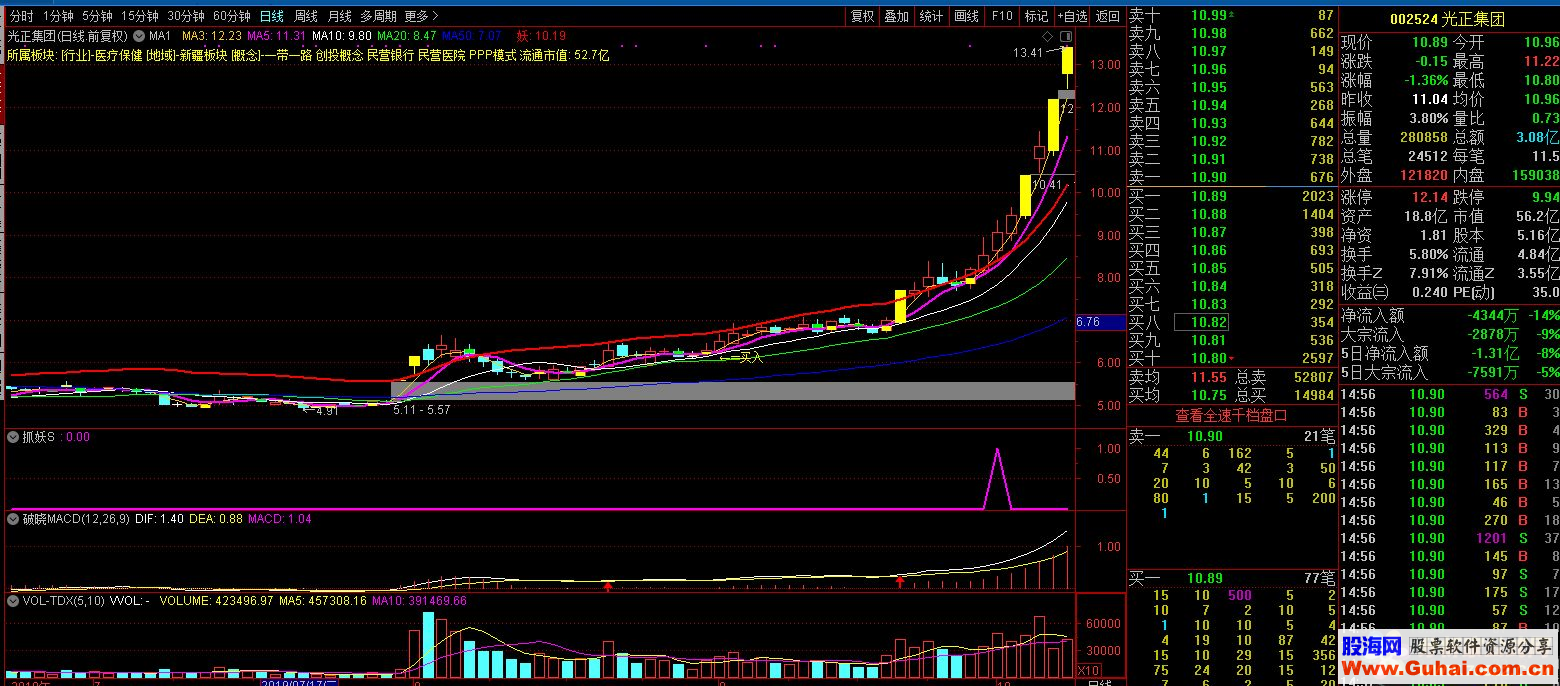Click the 卖均 average ask 11.55
The image size is (1560, 686).
(1208, 377)
